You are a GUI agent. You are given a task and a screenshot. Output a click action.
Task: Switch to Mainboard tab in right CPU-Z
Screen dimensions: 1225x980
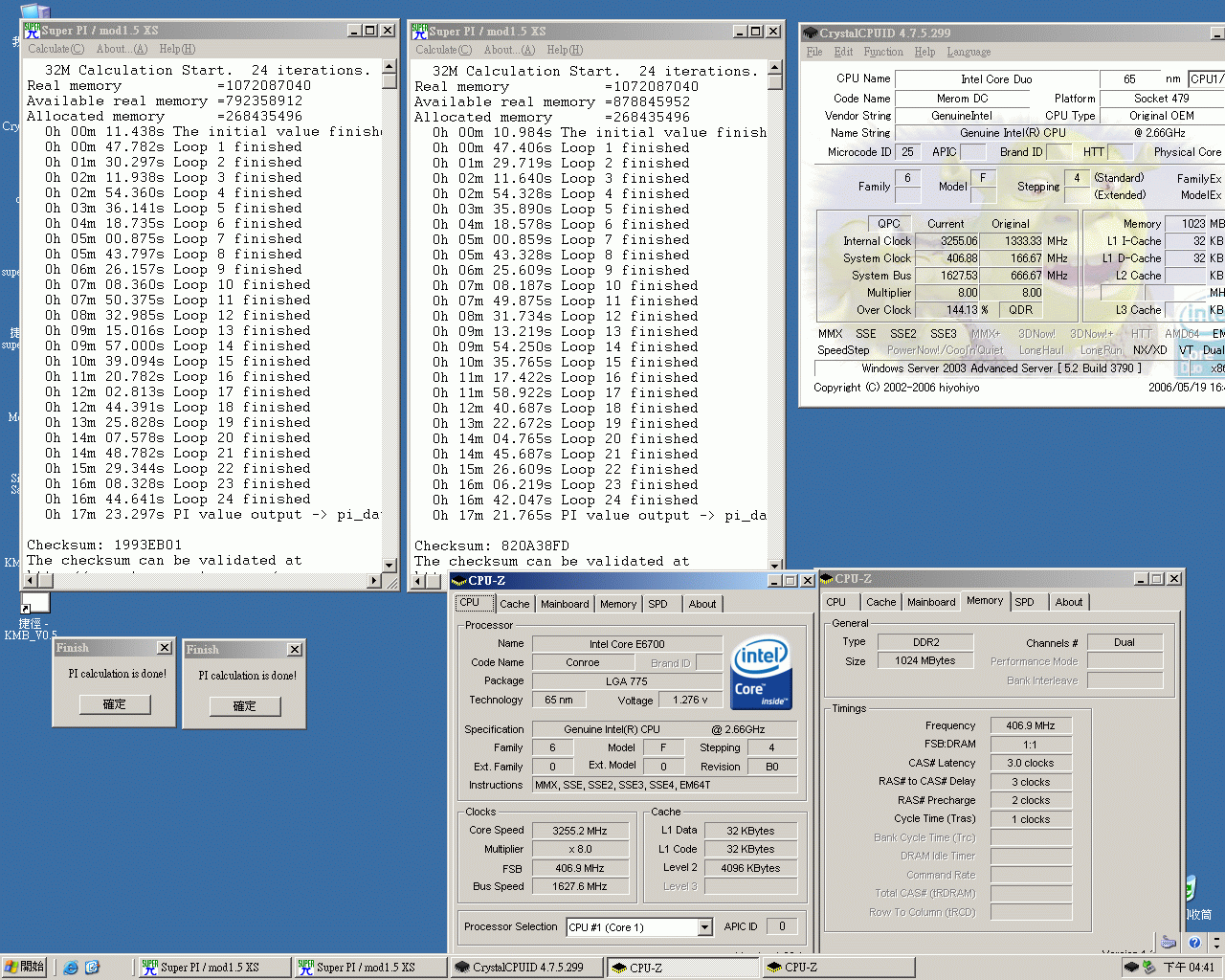(931, 602)
